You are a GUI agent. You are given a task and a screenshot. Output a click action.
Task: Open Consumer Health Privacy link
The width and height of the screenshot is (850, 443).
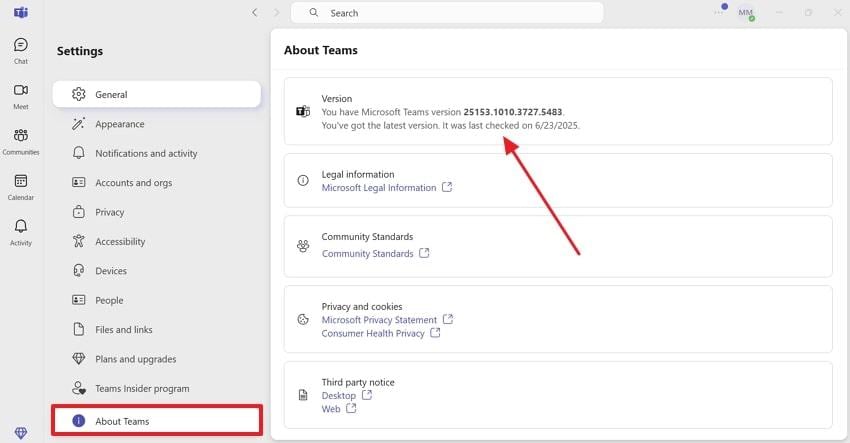(372, 333)
